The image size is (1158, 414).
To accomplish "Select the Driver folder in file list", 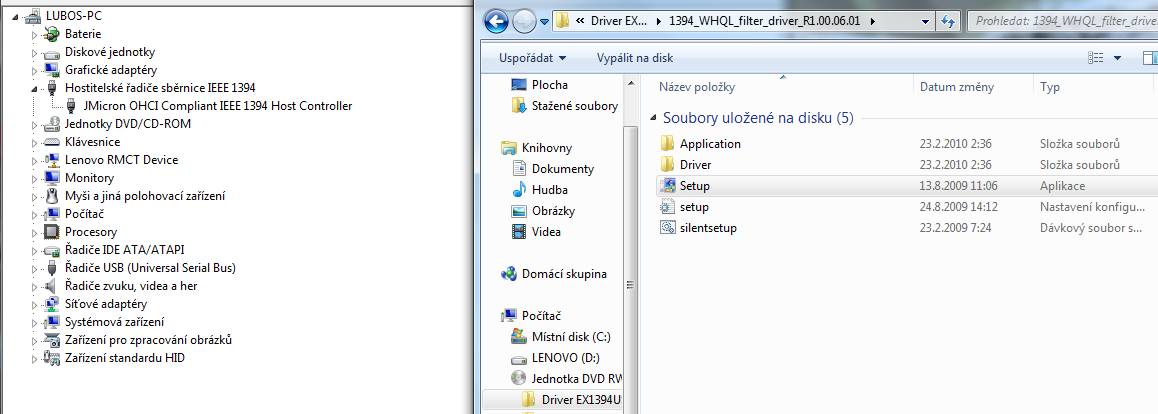I will point(695,165).
